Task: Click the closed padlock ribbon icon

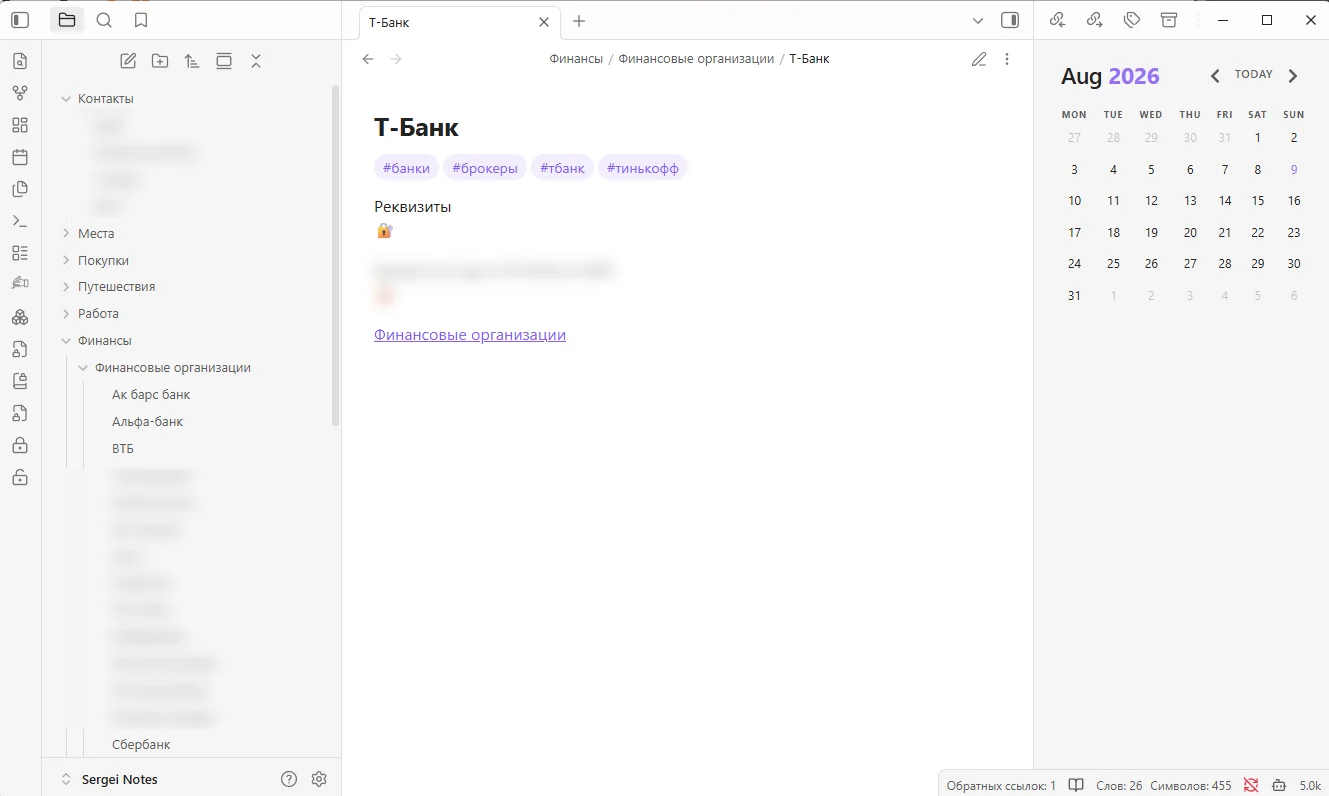Action: point(20,445)
